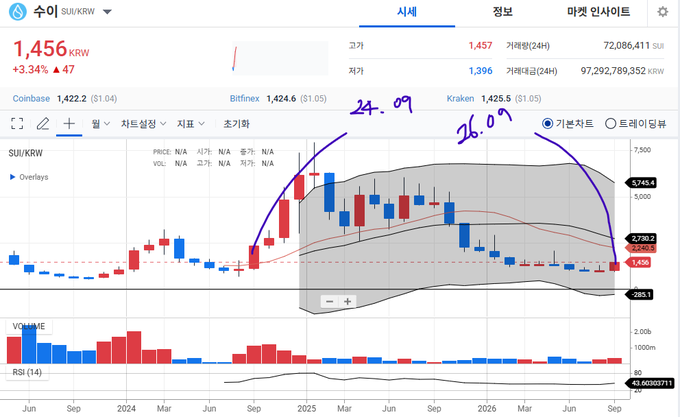Click the SUI coin droplet logo

pos(18,12)
